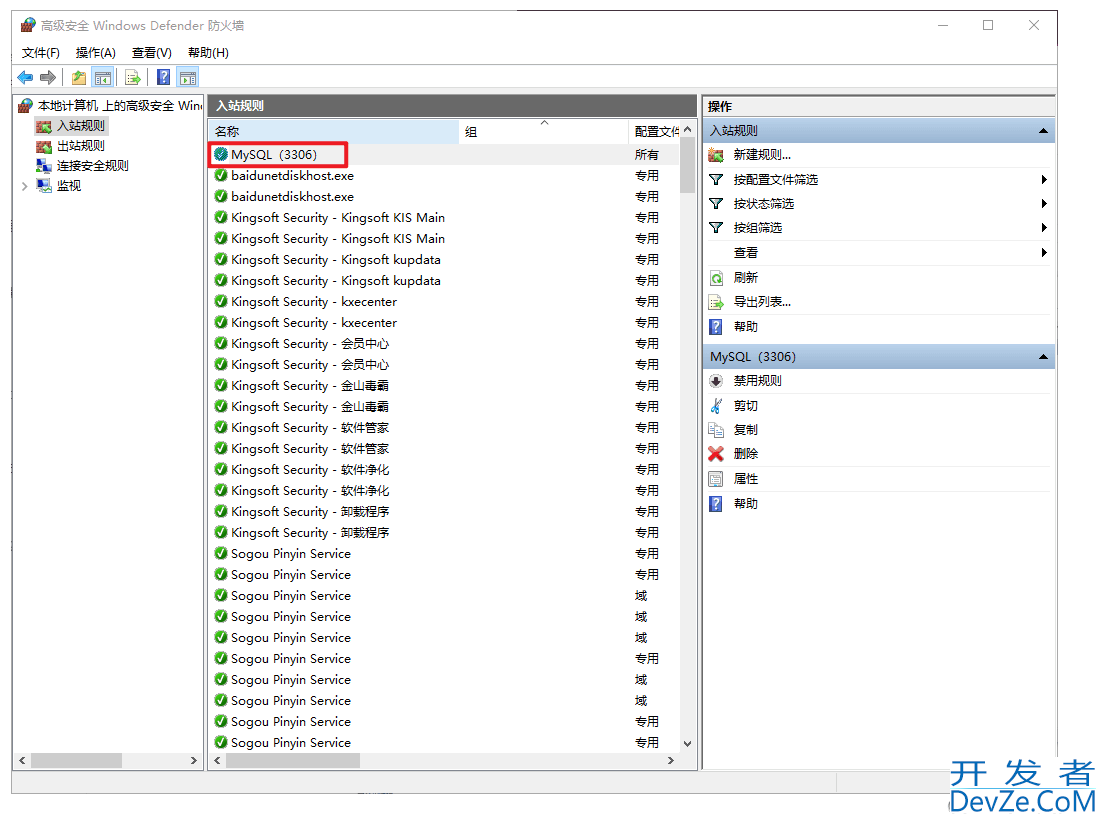Open 按组筛选 submenu
The width and height of the screenshot is (1106, 823).
point(877,228)
